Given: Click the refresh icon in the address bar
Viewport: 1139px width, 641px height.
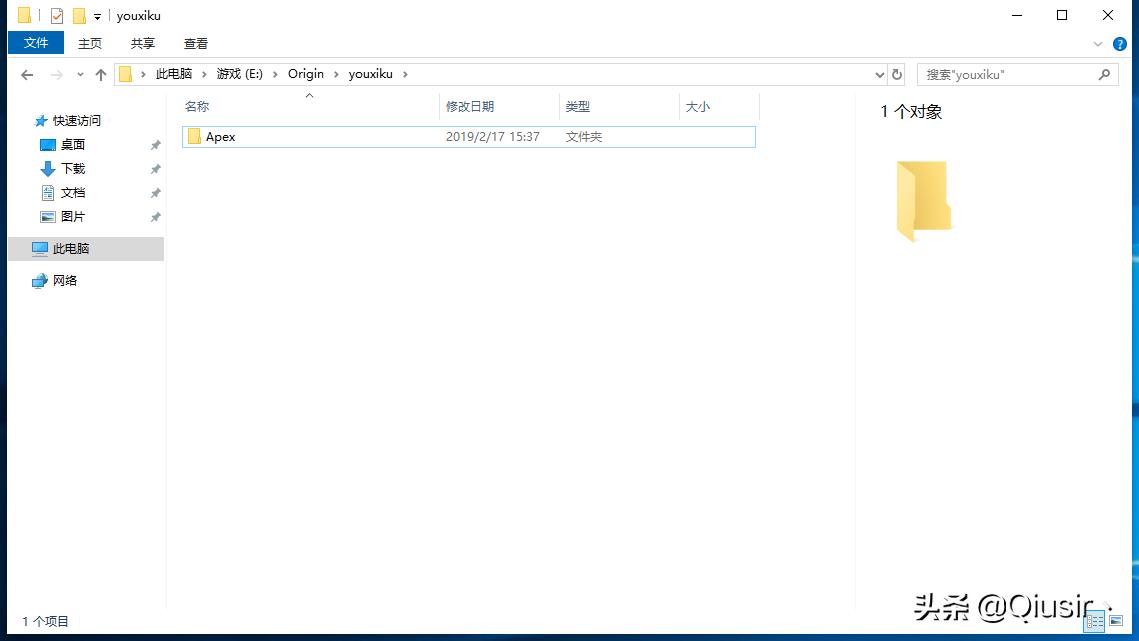Looking at the screenshot, I should click(896, 74).
